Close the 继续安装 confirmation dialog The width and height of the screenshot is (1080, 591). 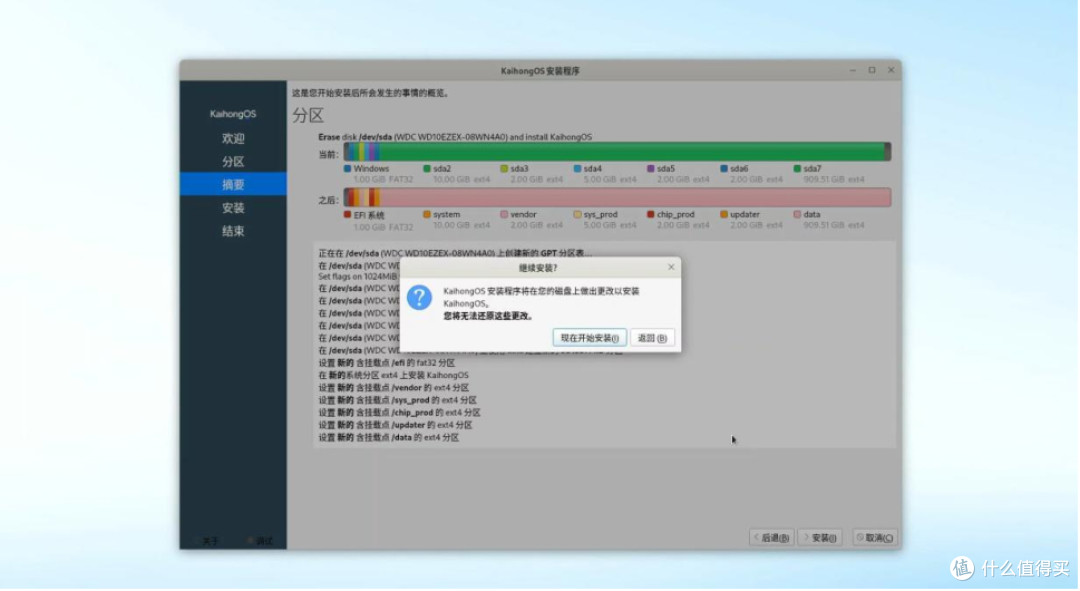pos(672,267)
